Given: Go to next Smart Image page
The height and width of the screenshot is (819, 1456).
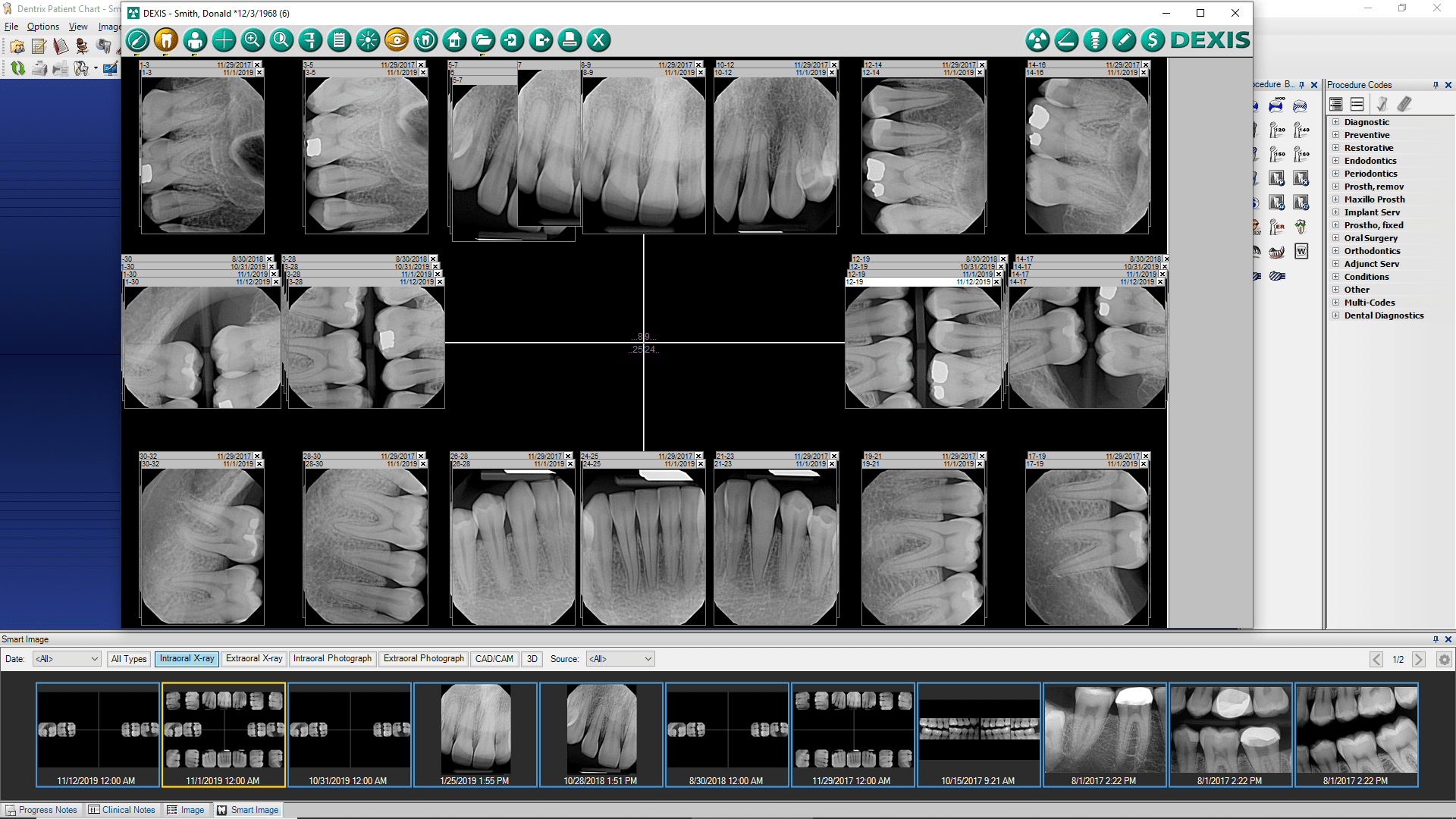Looking at the screenshot, I should [x=1419, y=660].
